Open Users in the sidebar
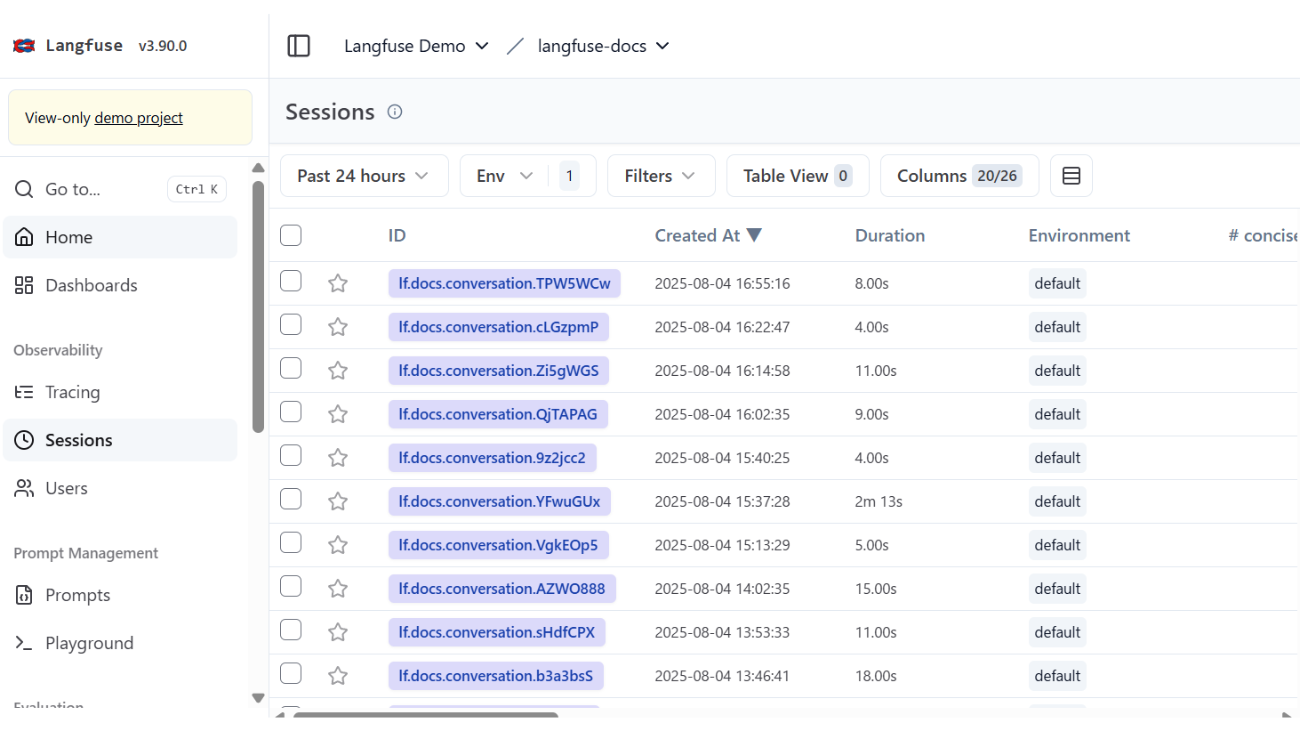 click(x=120, y=488)
